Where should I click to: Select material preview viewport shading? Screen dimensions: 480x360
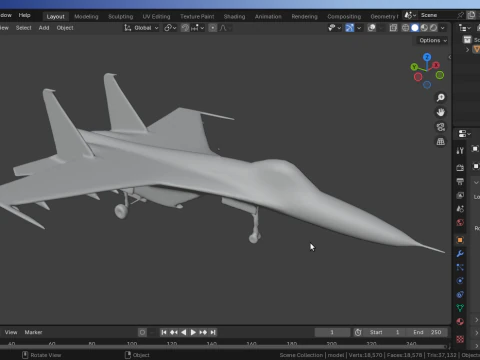tap(424, 28)
